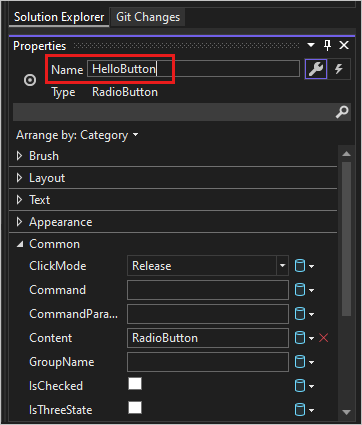Click the CommandParameter property input field
362x425 pixels.
pos(208,314)
